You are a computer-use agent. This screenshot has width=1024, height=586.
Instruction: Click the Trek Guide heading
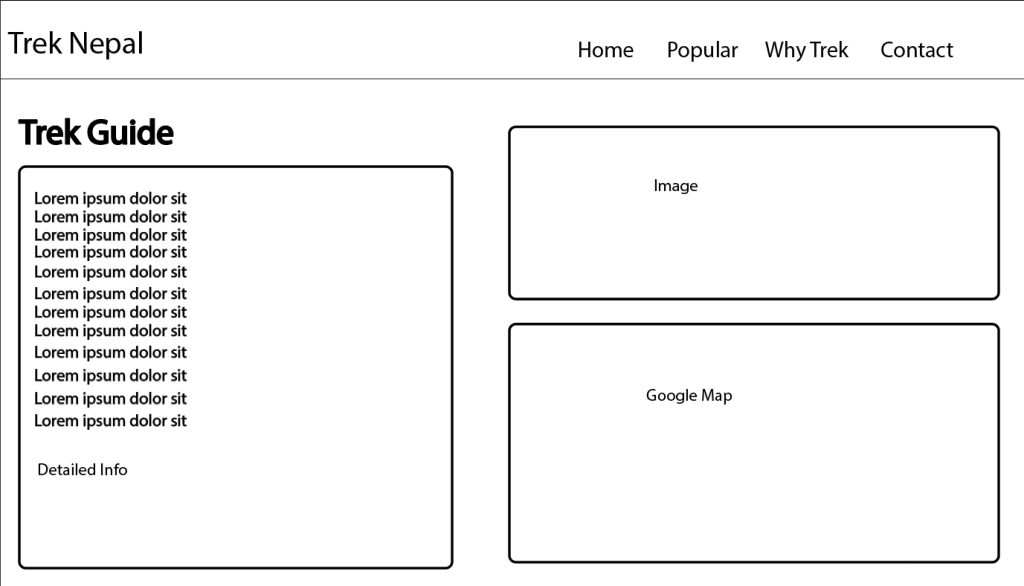point(96,133)
